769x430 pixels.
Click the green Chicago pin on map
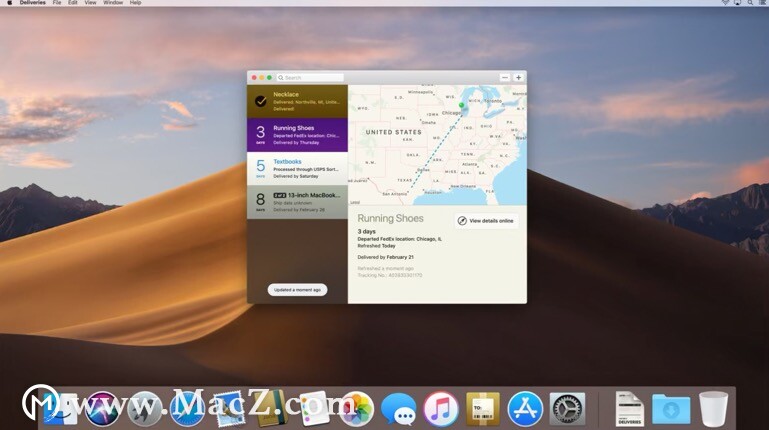tap(461, 105)
